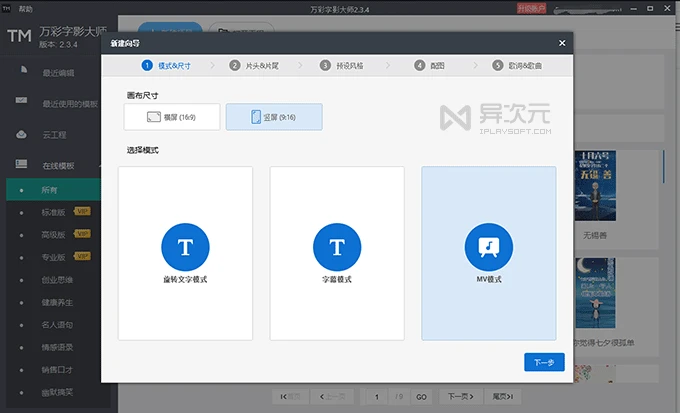Open the 帮助 menu in the title bar

26,9
